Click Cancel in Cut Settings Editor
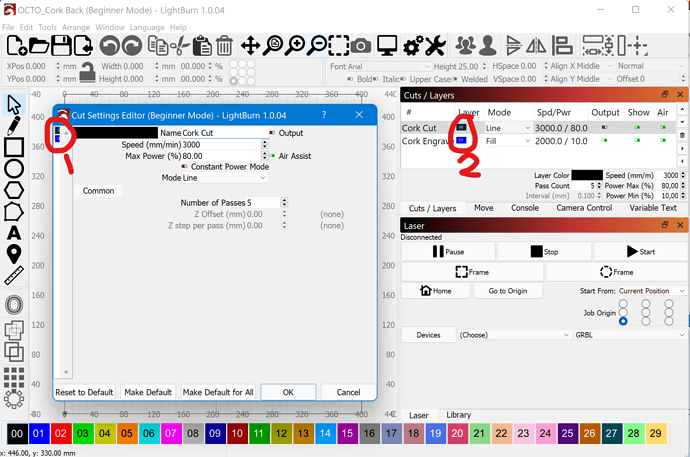690x457 pixels. [349, 392]
